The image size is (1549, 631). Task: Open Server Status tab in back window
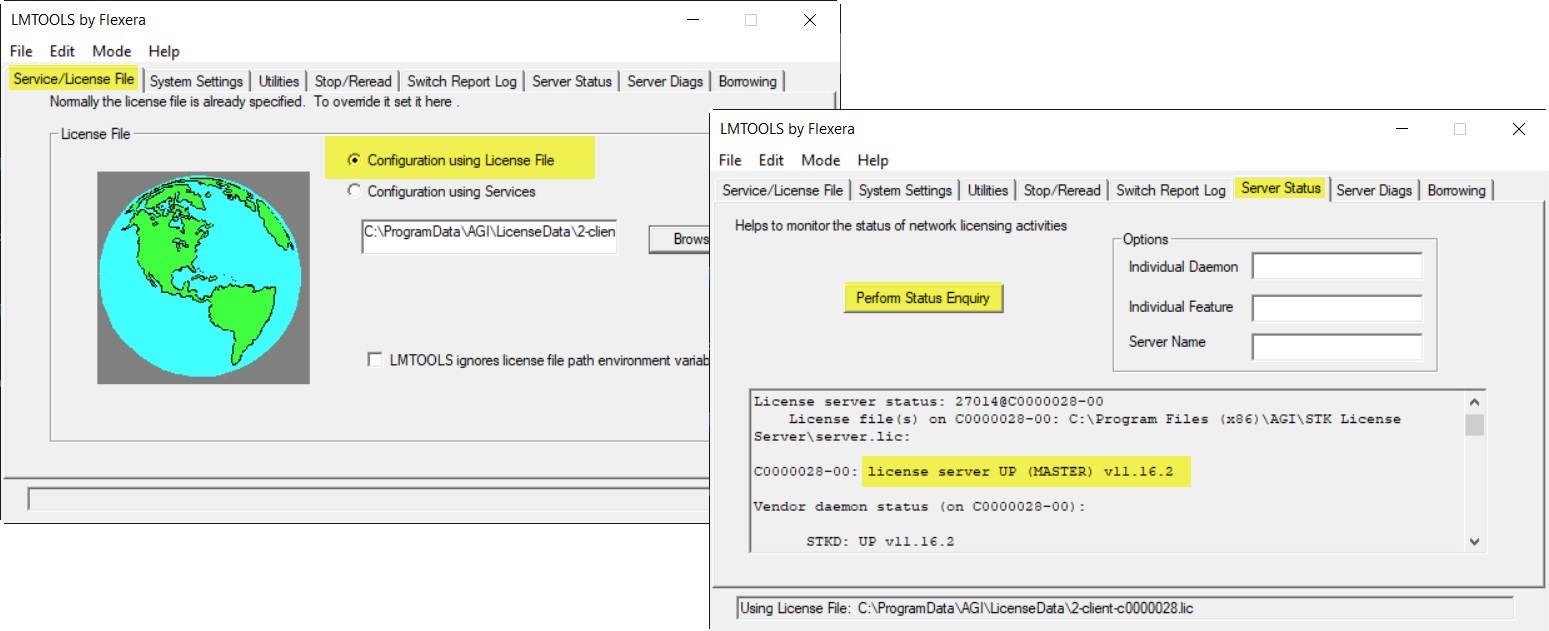coord(572,81)
